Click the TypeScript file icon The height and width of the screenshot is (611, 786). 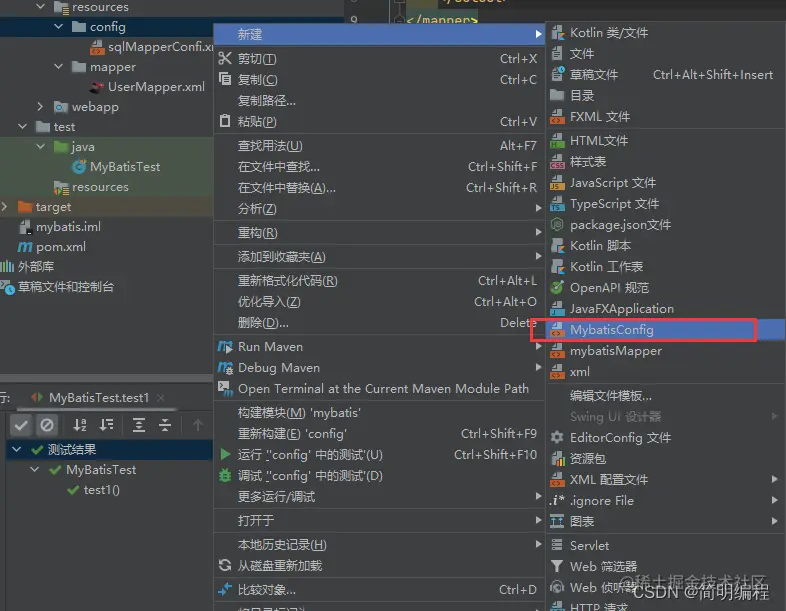tap(557, 204)
